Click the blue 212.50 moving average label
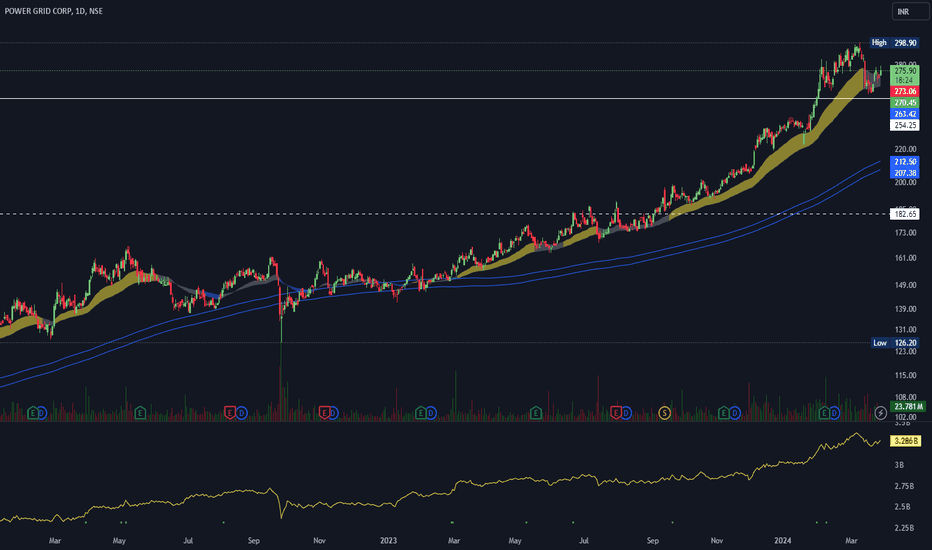The image size is (932, 550). pyautogui.click(x=905, y=162)
